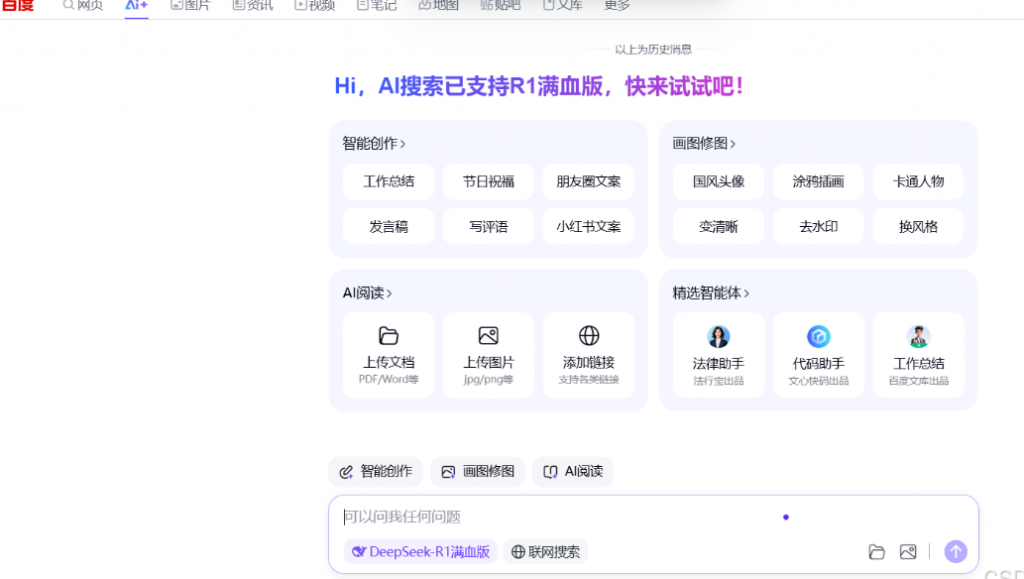The image size is (1024, 579).
Task: Open the 法律助手 agent avatar
Action: click(718, 337)
